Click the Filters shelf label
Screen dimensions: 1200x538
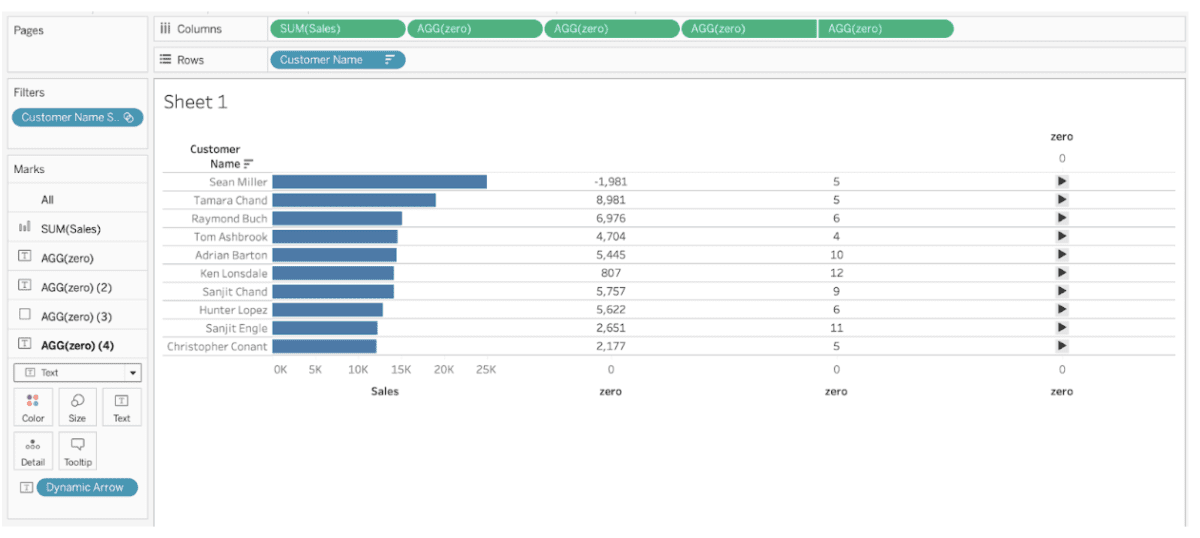[29, 92]
